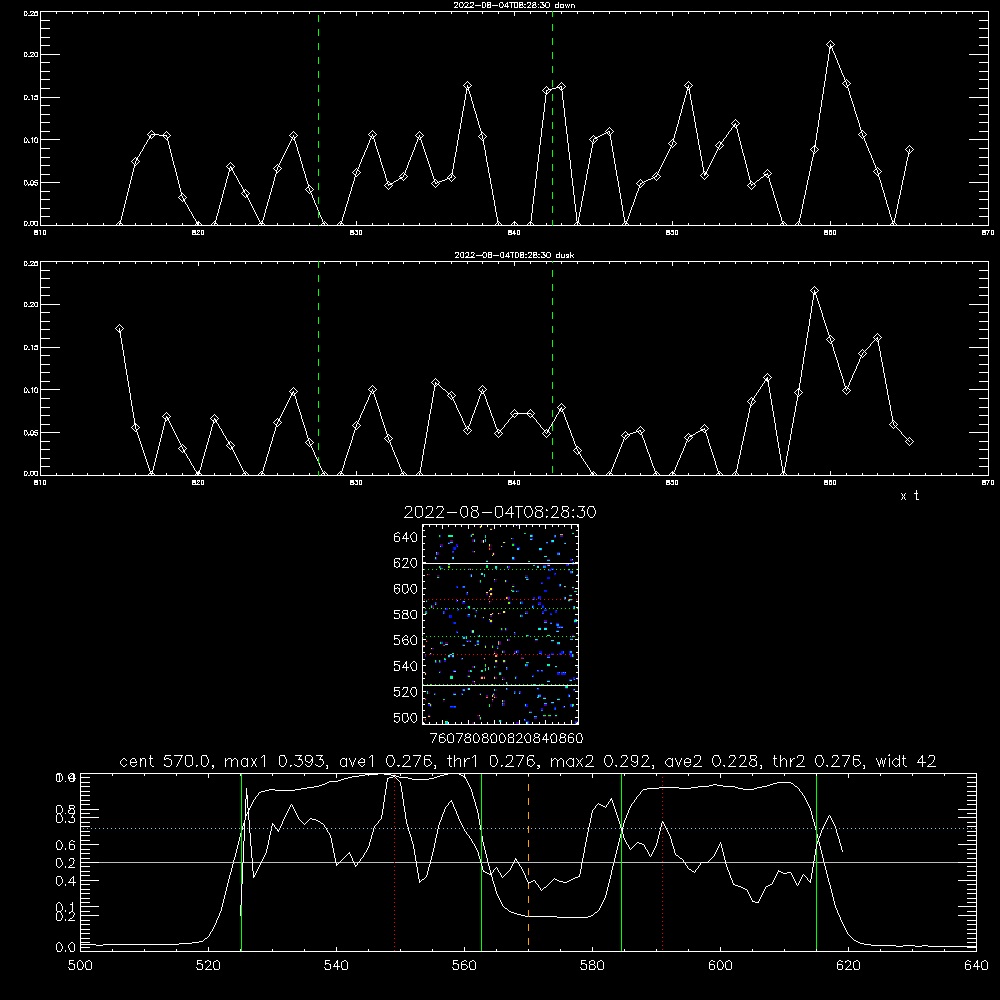Click the '600' x-axis label of bottom plot
Viewport: 1000px width, 1000px height.
(720, 966)
